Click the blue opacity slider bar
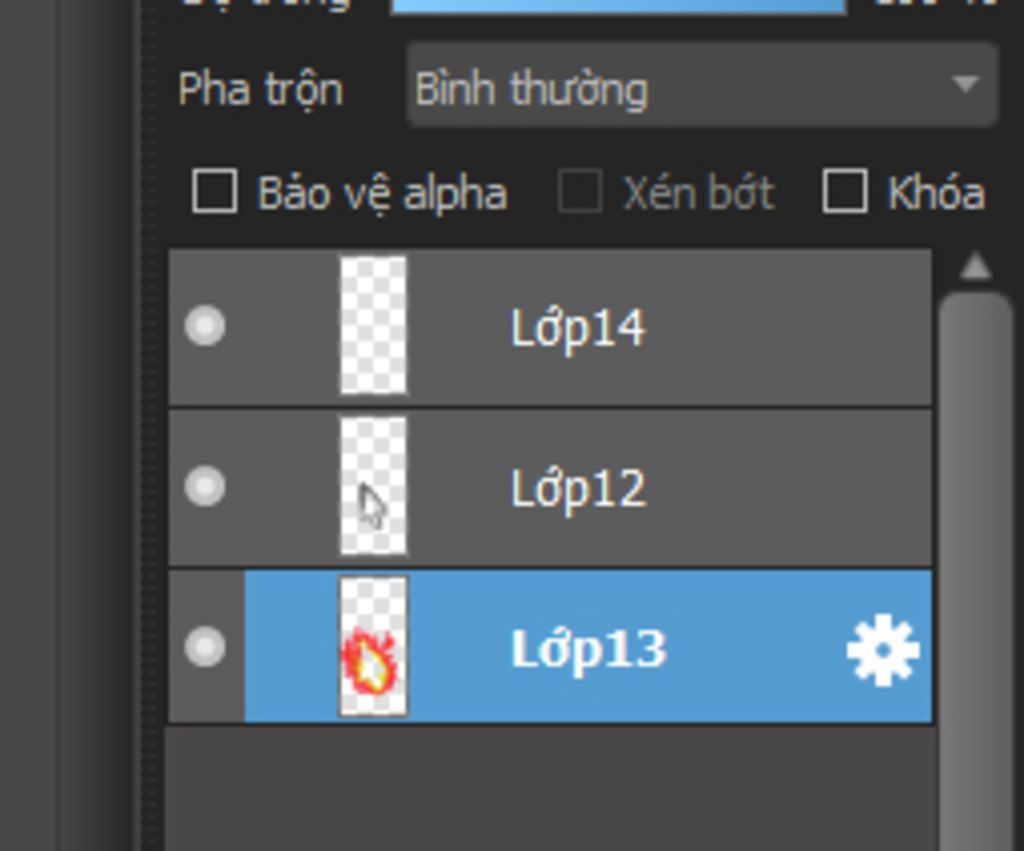The height and width of the screenshot is (851, 1024). [618, 6]
